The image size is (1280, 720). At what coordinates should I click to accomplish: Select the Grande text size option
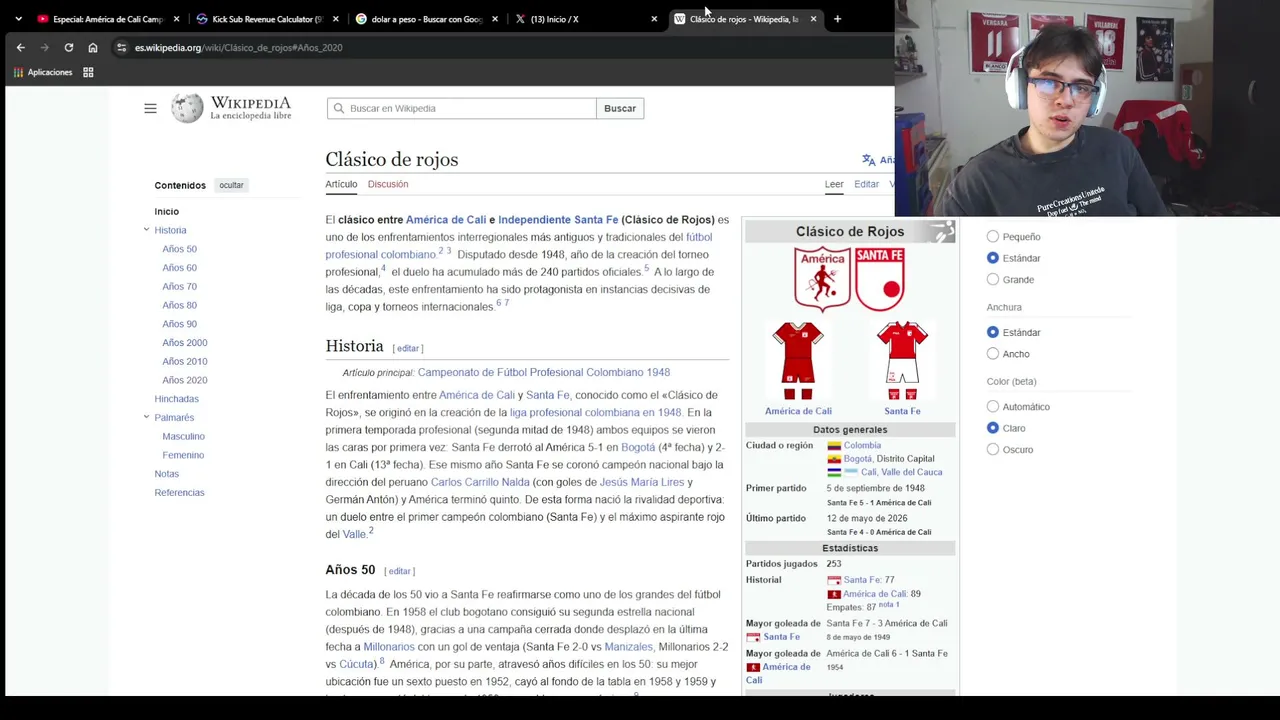(993, 280)
